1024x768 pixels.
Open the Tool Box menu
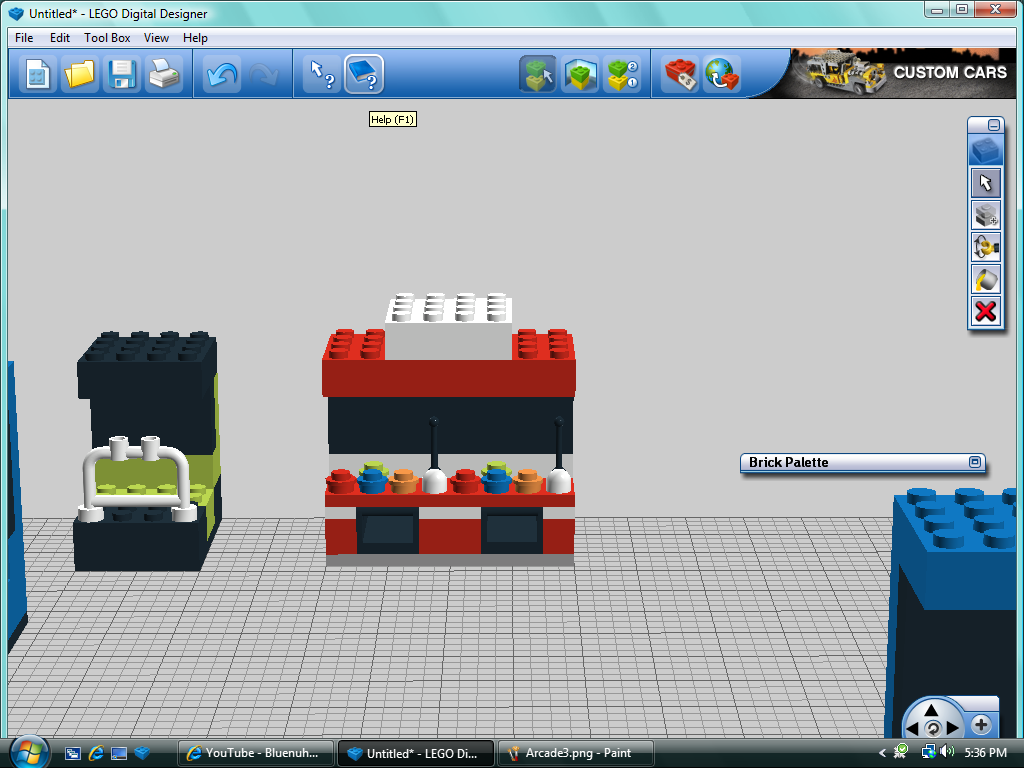pyautogui.click(x=107, y=38)
